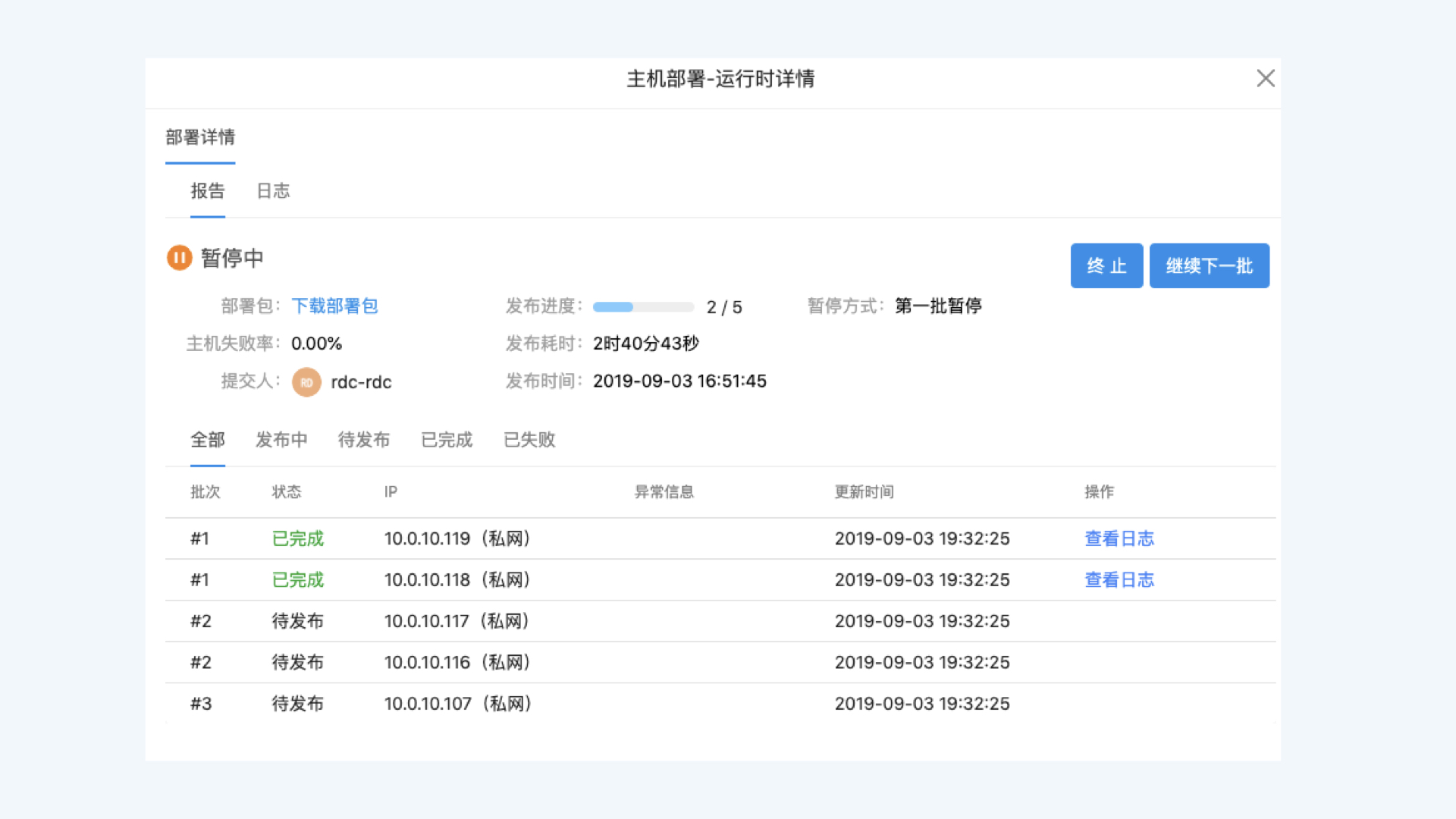Switch to the 报告 tab
The height and width of the screenshot is (819, 1456).
pos(208,191)
